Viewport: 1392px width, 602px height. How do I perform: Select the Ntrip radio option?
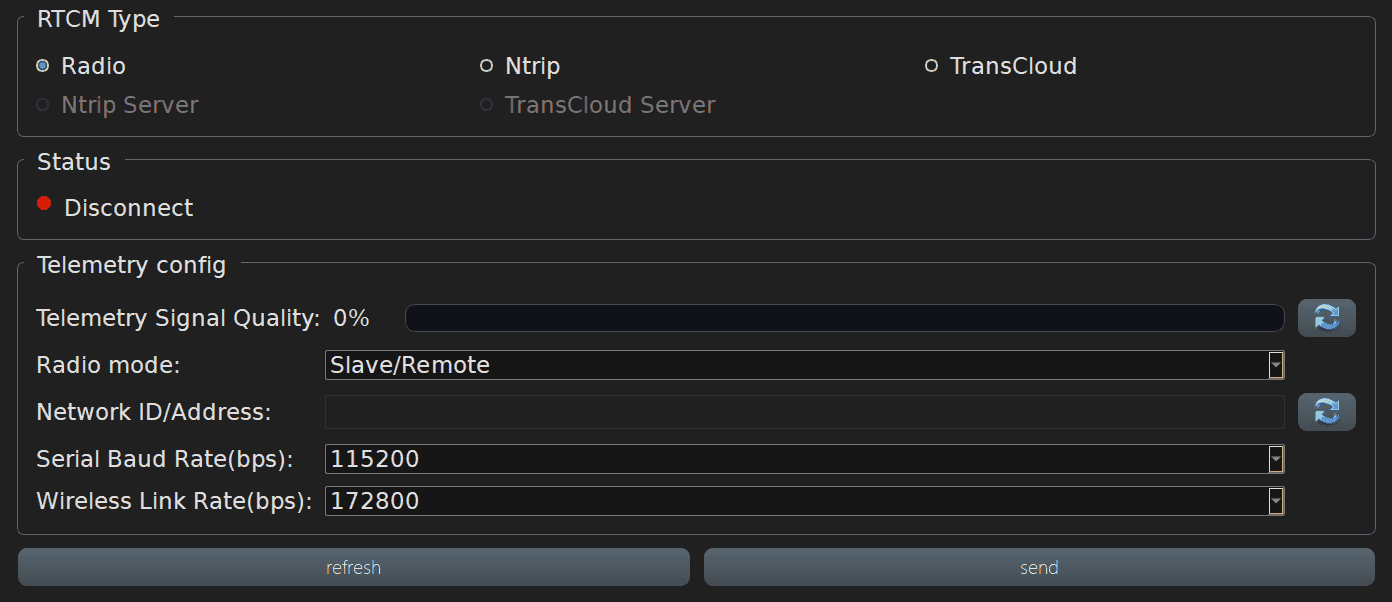pos(487,66)
